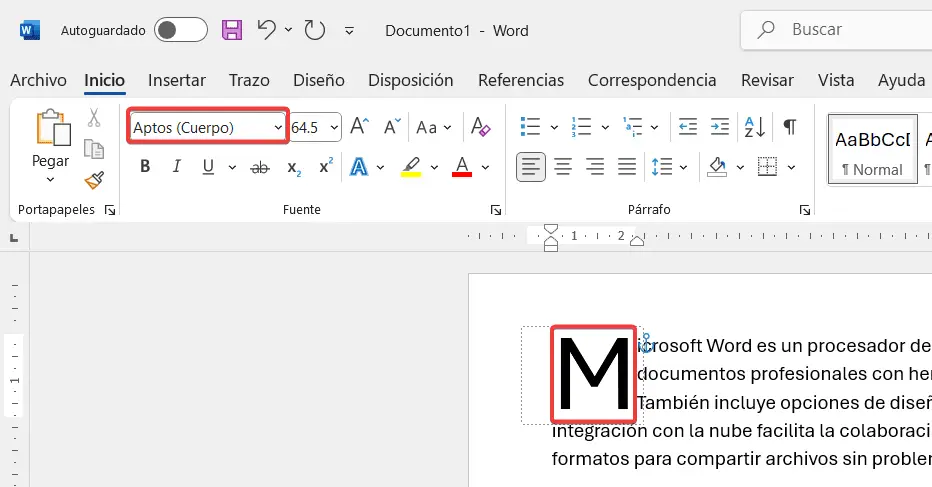This screenshot has height=487, width=932.
Task: Toggle italic formatting
Action: [177, 166]
